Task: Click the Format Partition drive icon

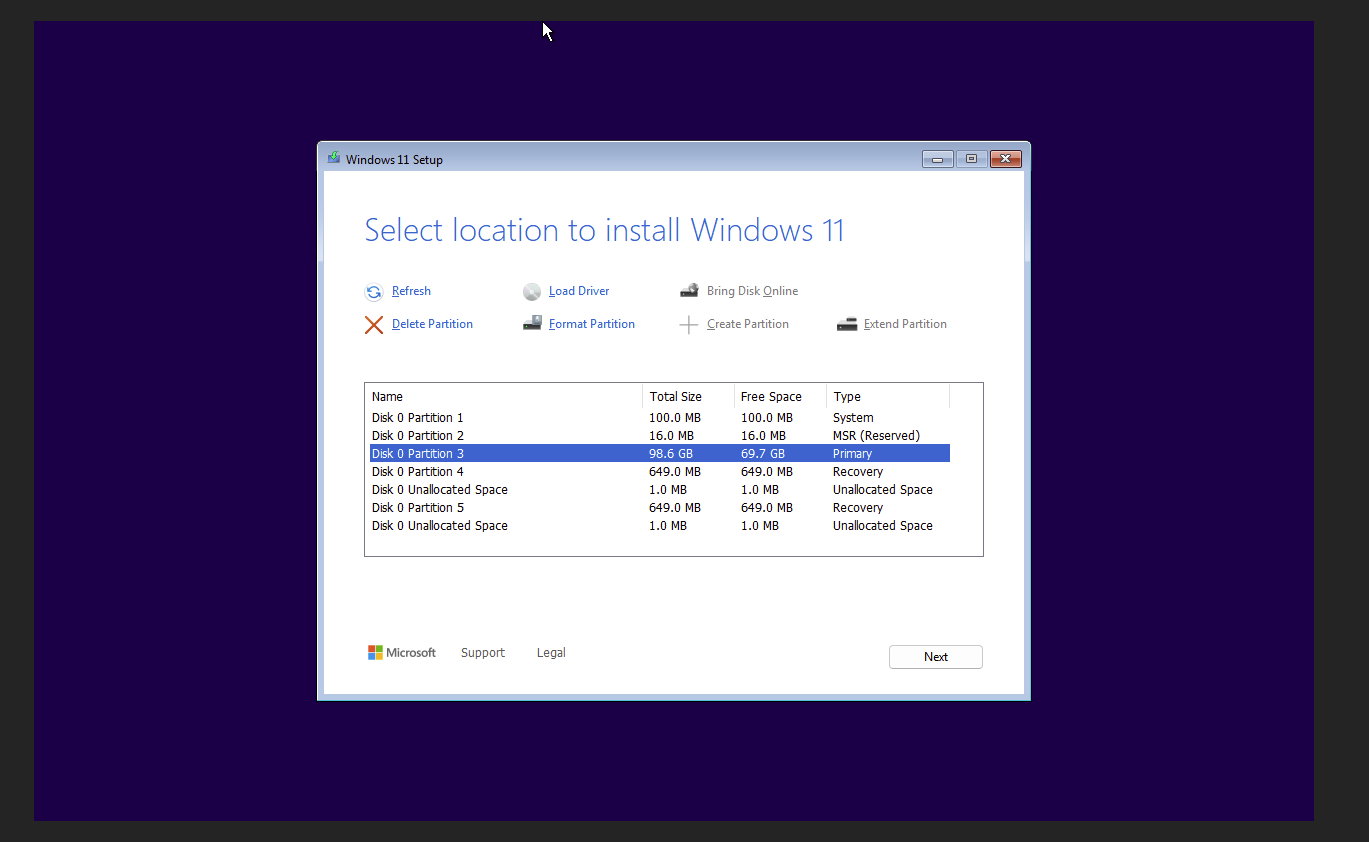Action: coord(532,323)
